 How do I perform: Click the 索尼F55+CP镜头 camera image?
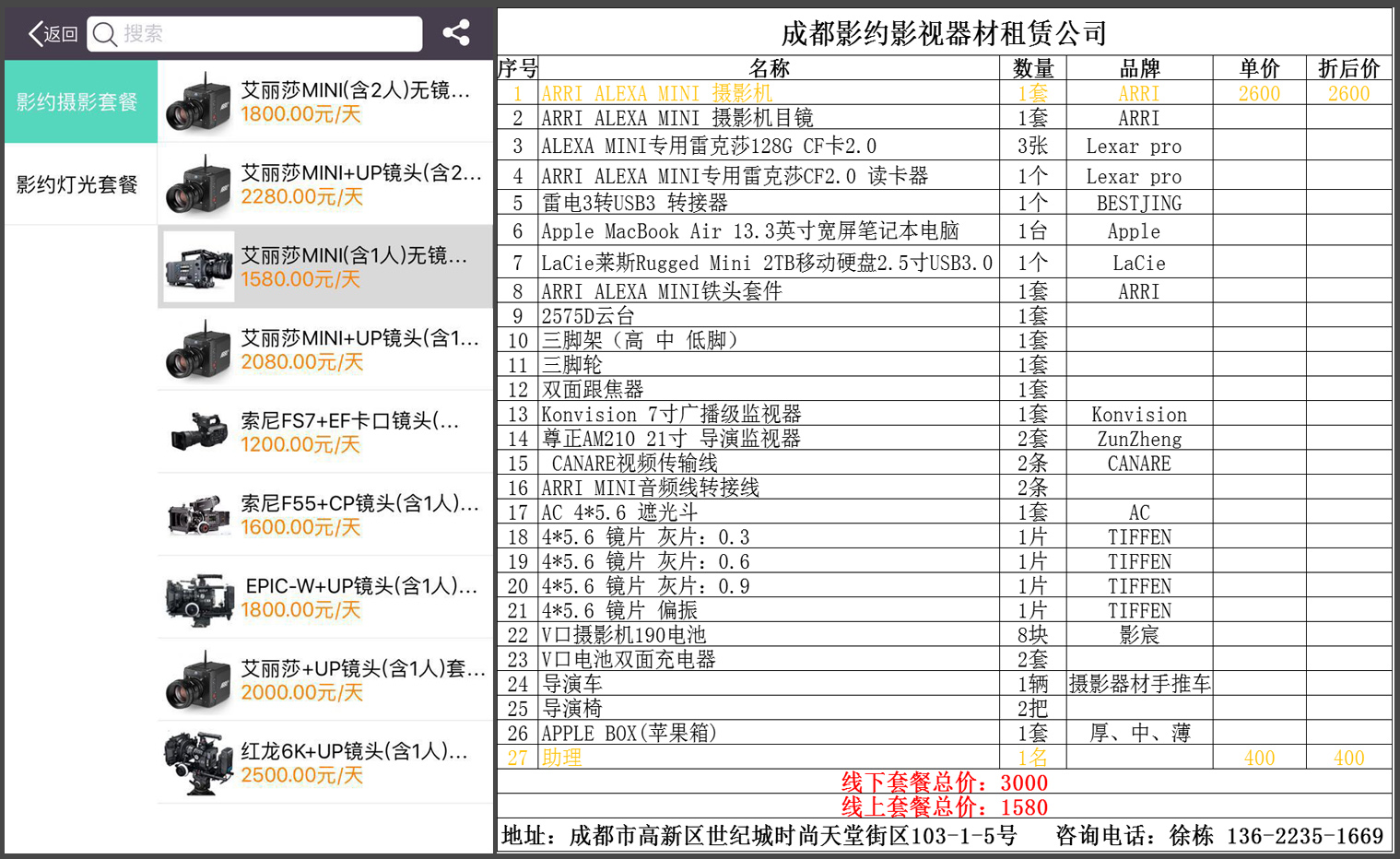198,514
